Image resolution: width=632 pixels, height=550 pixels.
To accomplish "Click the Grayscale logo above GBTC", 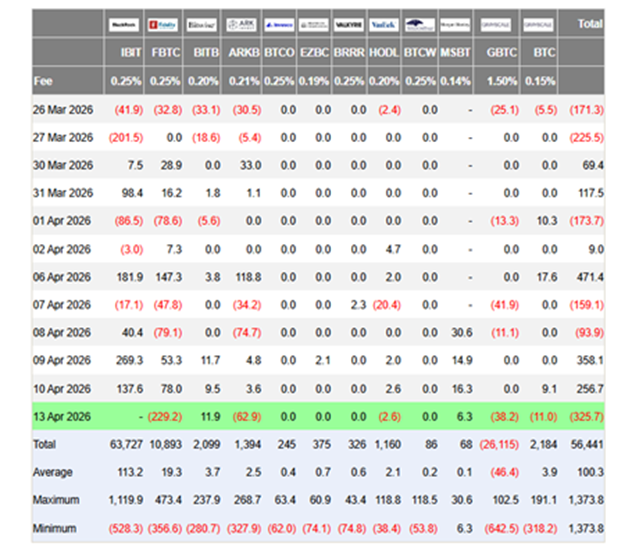I will click(x=496, y=25).
